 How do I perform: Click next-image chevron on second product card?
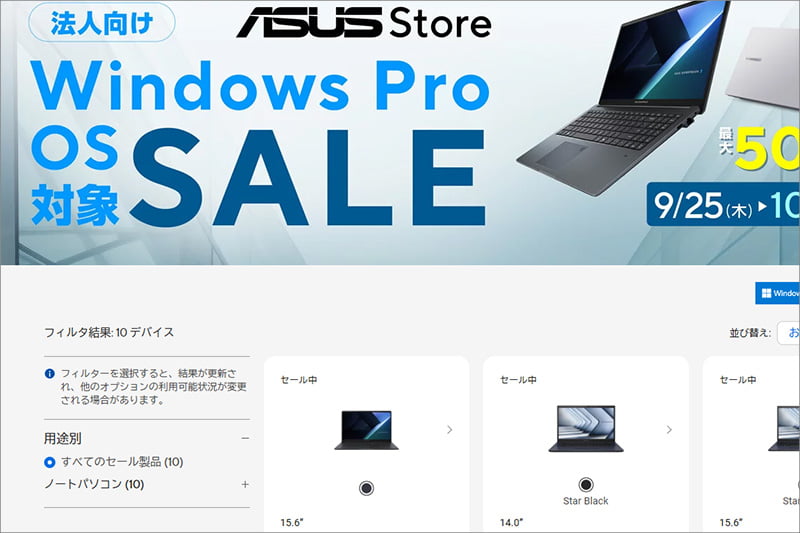[669, 430]
